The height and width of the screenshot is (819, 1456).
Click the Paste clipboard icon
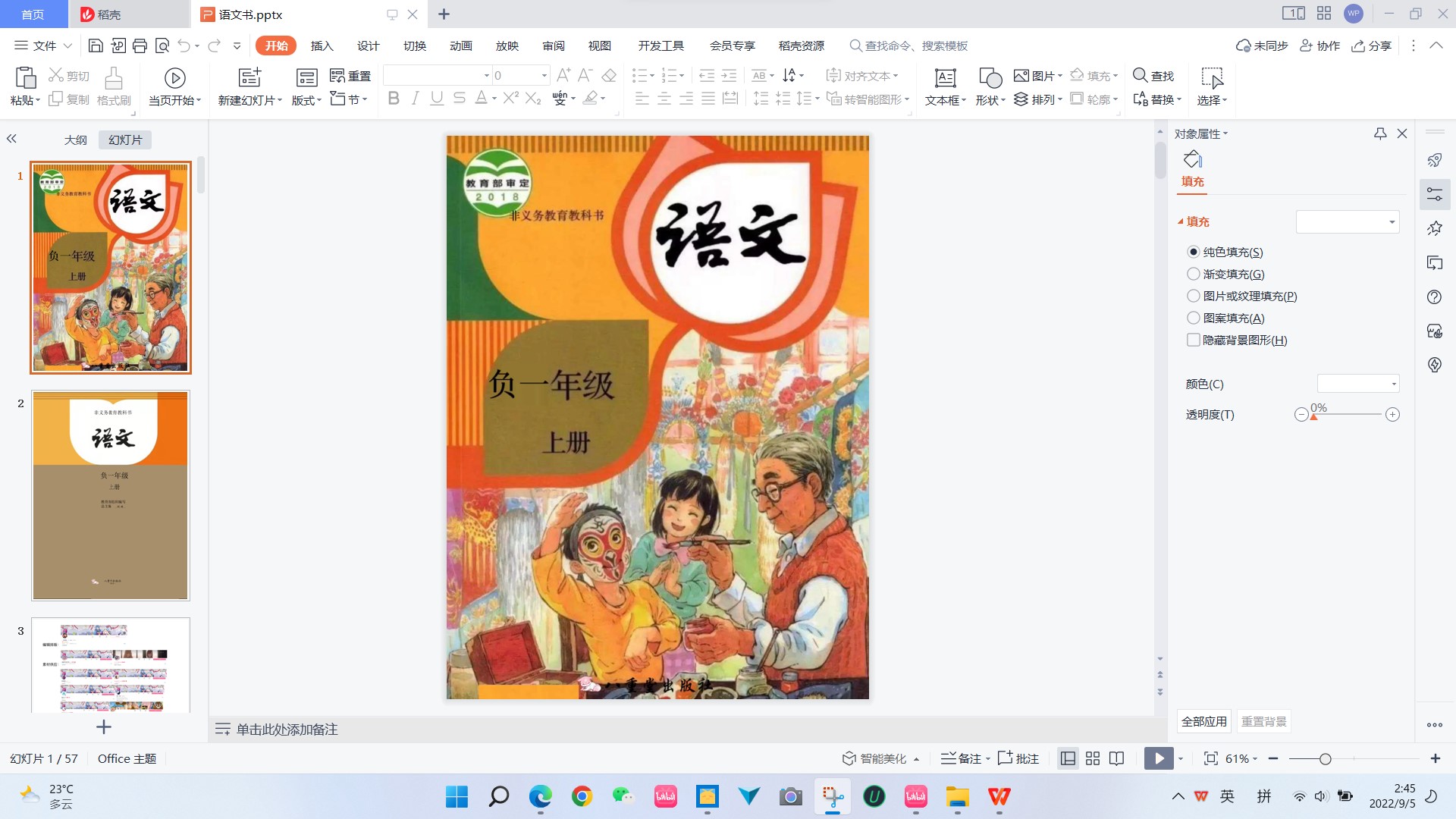coord(26,77)
